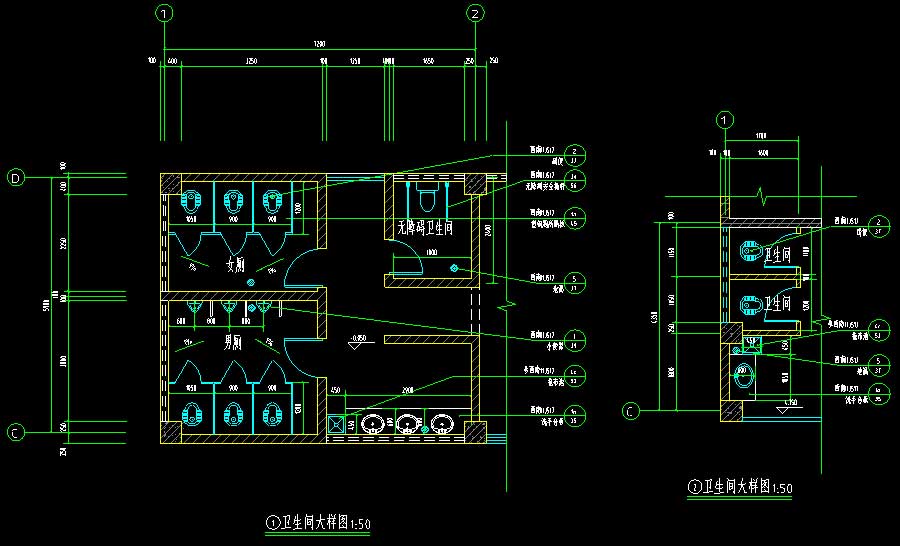Select the 5000 overall dimension on left
This screenshot has width=900, height=546.
pyautogui.click(x=45, y=305)
